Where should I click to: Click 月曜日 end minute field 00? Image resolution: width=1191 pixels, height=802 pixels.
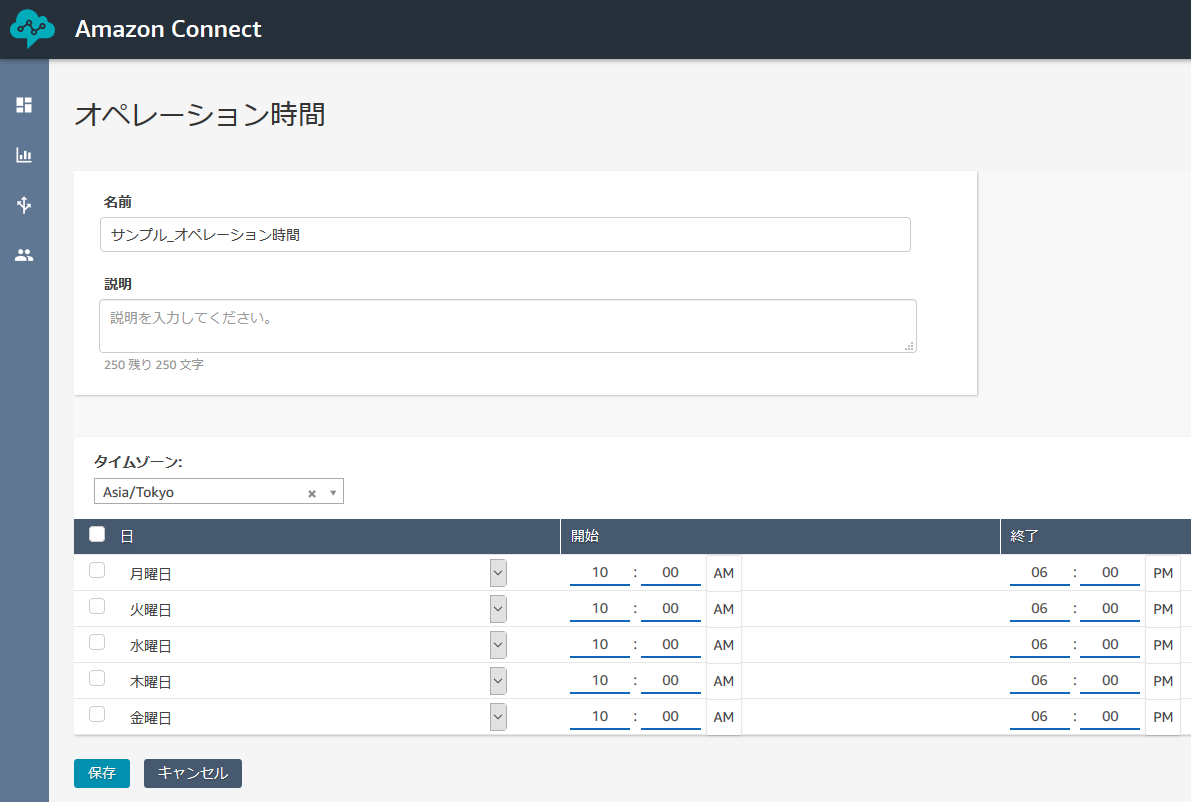tap(1110, 573)
